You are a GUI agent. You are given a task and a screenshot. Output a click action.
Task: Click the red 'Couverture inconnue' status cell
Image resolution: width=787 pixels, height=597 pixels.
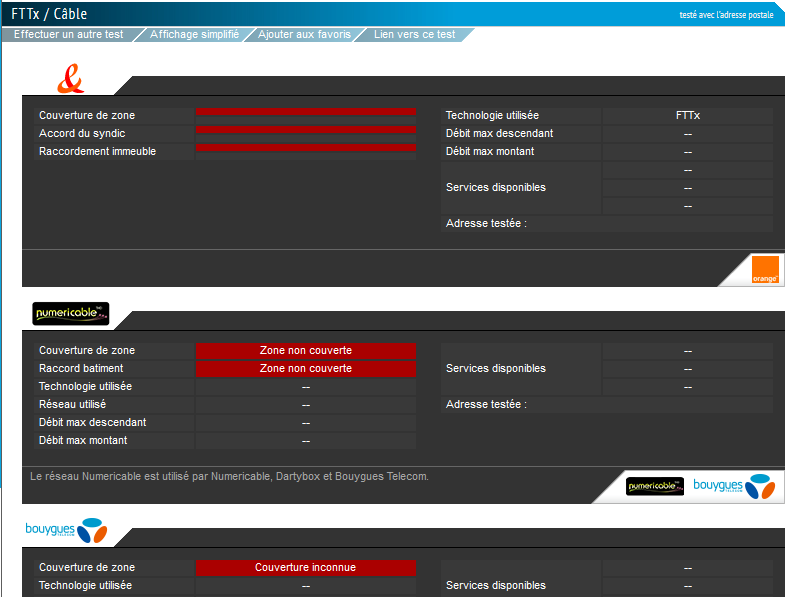click(x=305, y=567)
